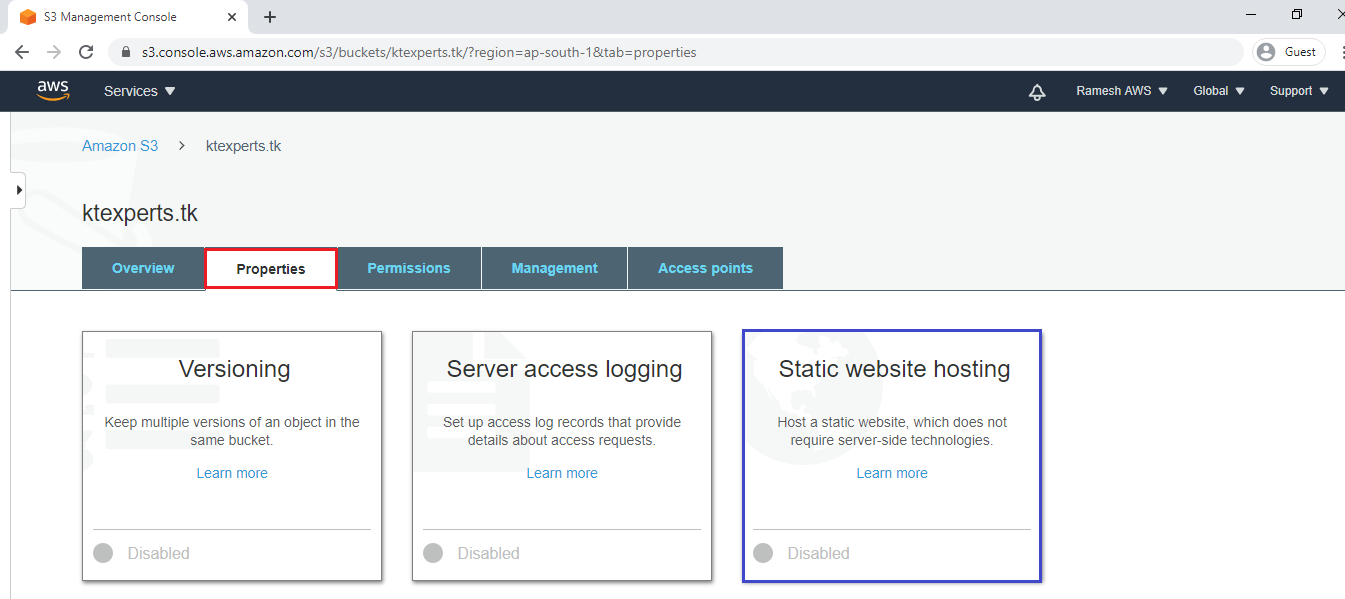This screenshot has height=599, width=1345.
Task: Click the Amazon S3 breadcrumb link
Action: [x=120, y=146]
